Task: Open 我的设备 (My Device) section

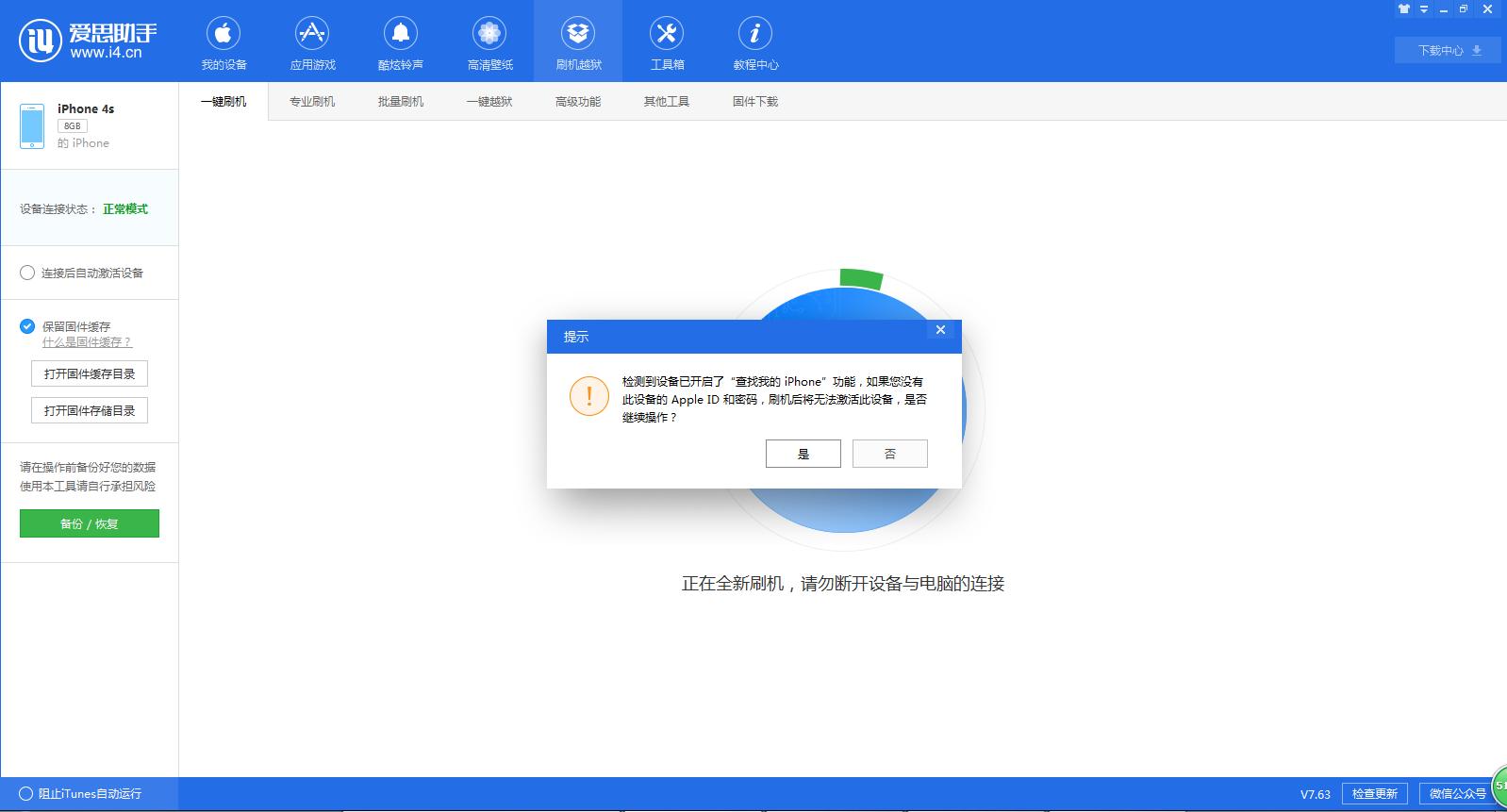Action: coord(224,43)
